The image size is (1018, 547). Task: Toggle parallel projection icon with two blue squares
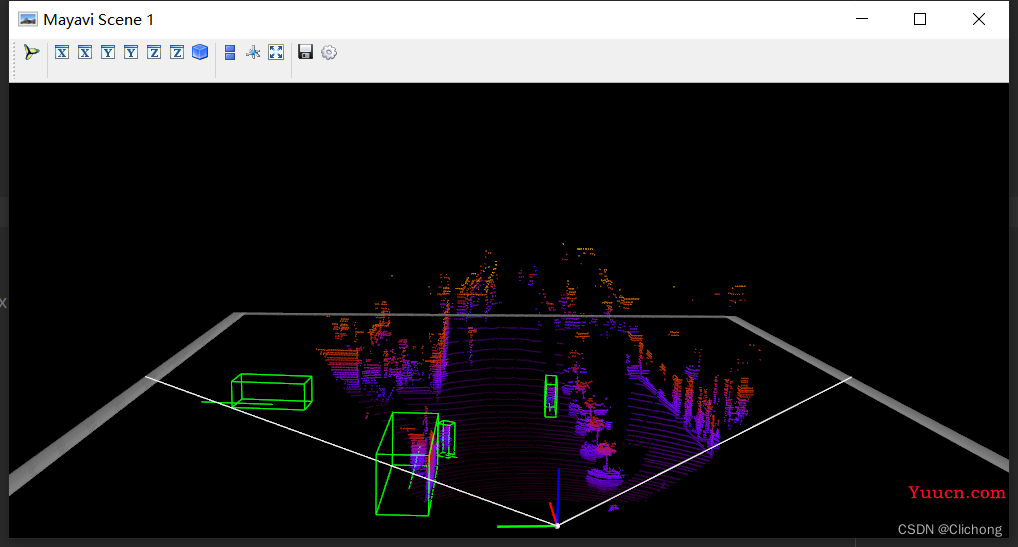(230, 53)
